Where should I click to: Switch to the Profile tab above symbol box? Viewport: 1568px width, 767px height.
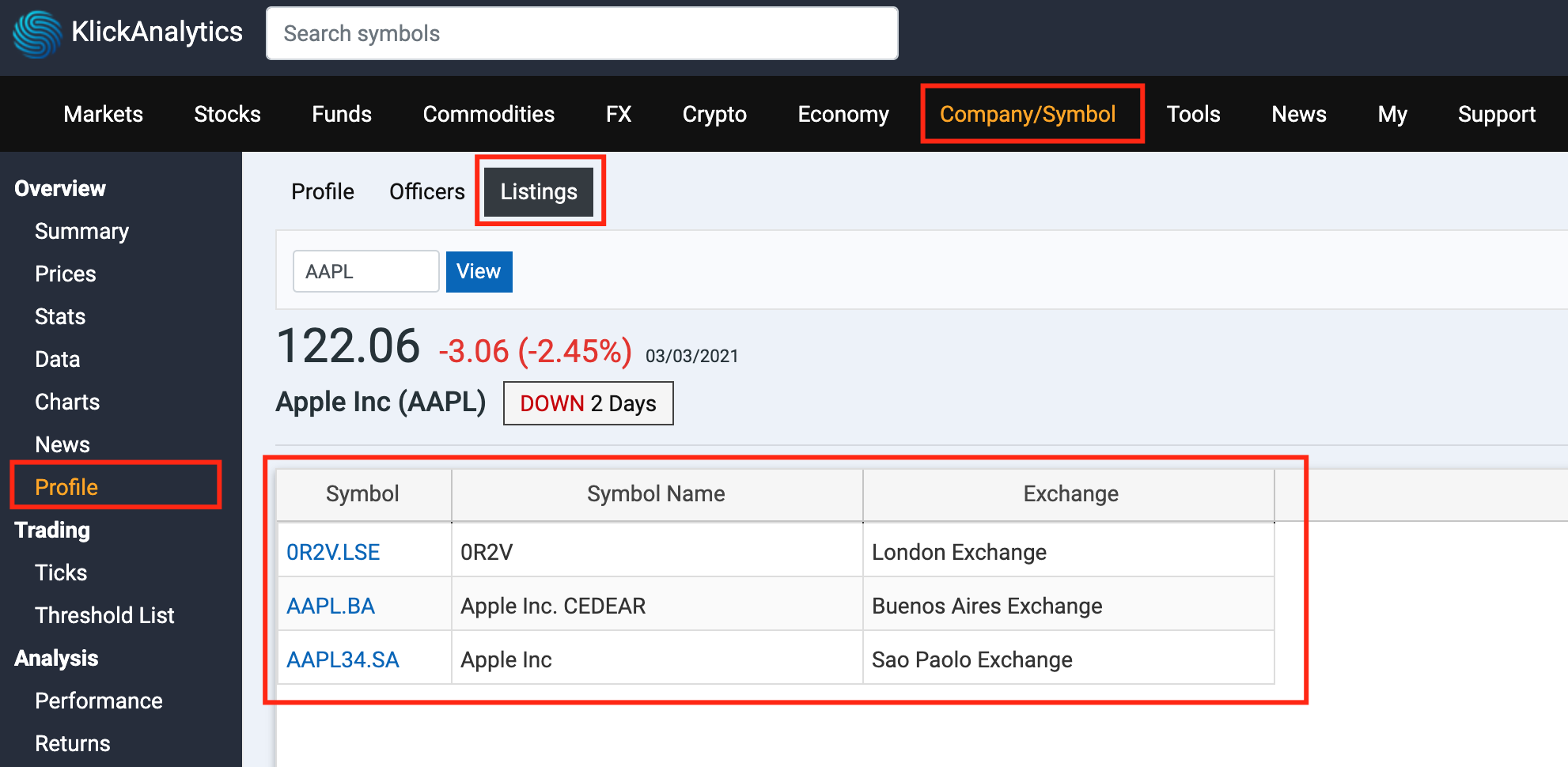pos(323,191)
